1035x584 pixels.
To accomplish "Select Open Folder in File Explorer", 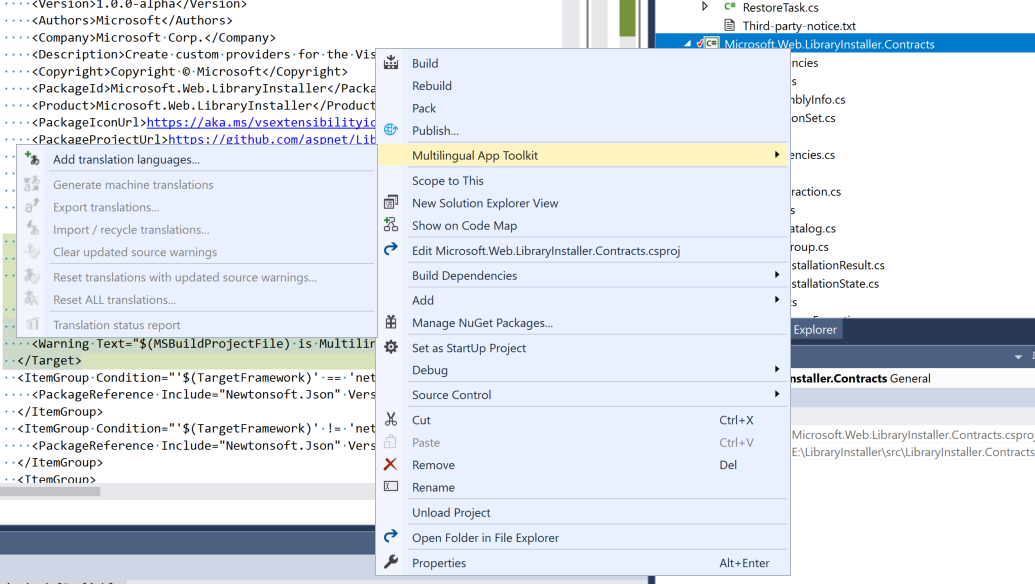I will (x=485, y=538).
